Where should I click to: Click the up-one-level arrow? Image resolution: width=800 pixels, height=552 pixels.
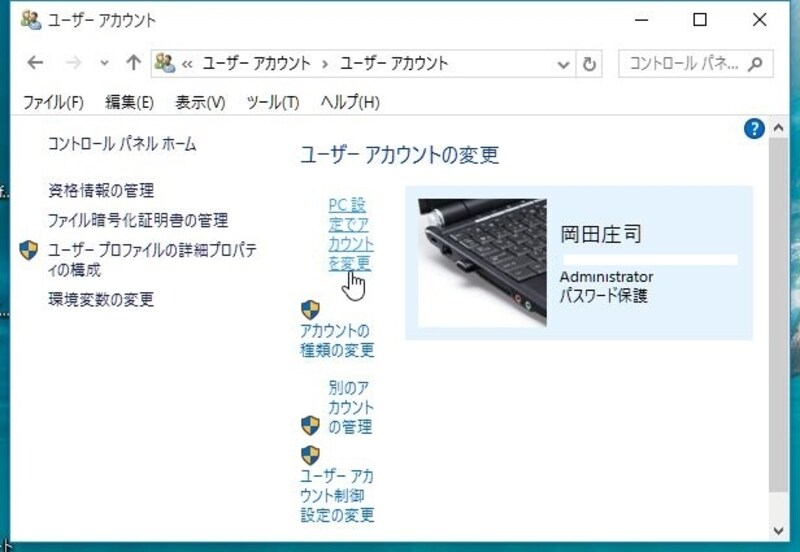[133, 63]
